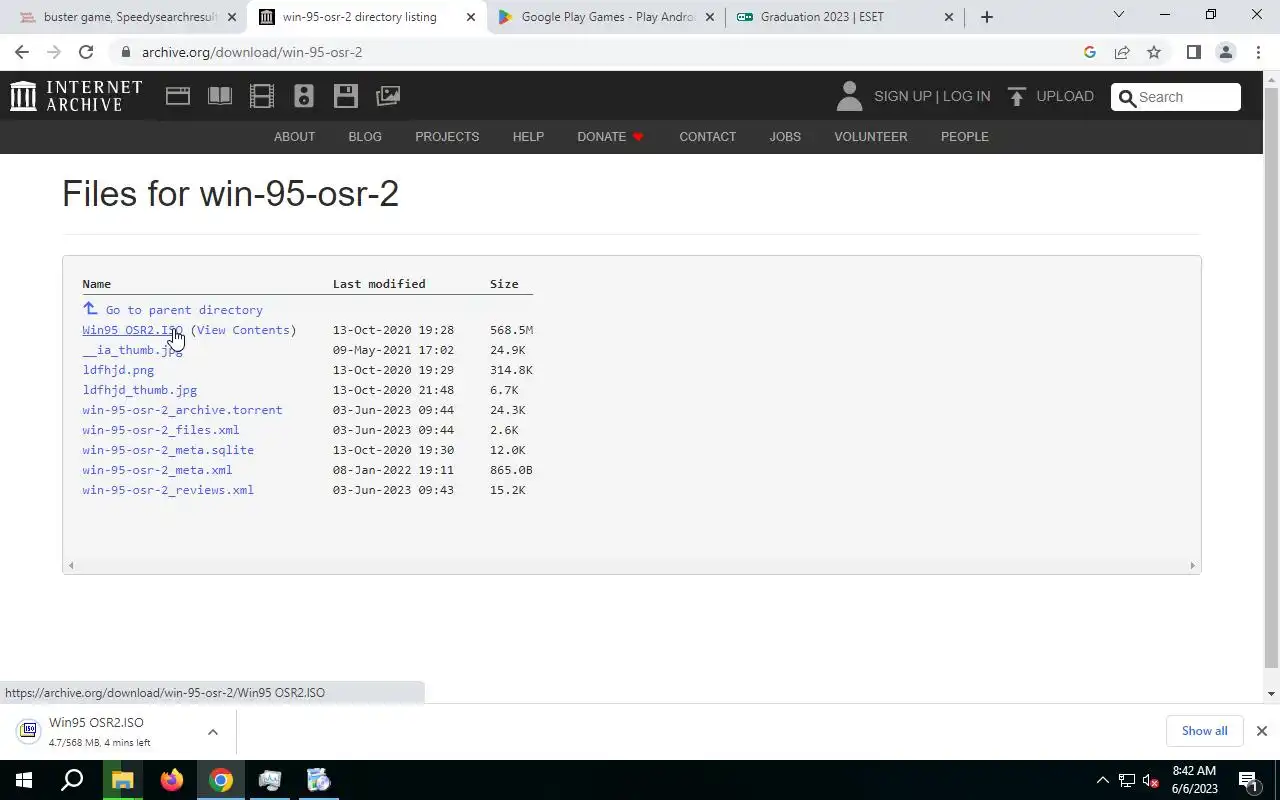Open the Windows Start menu

tap(24, 780)
